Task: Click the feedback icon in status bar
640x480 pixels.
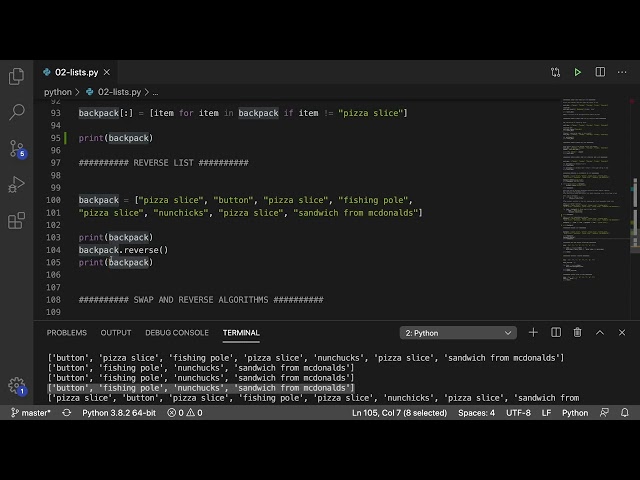Action: click(604, 413)
